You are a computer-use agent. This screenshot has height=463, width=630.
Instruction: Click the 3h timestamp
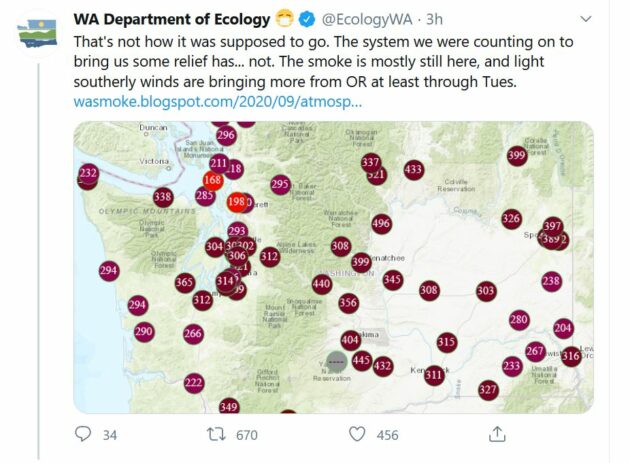click(434, 19)
